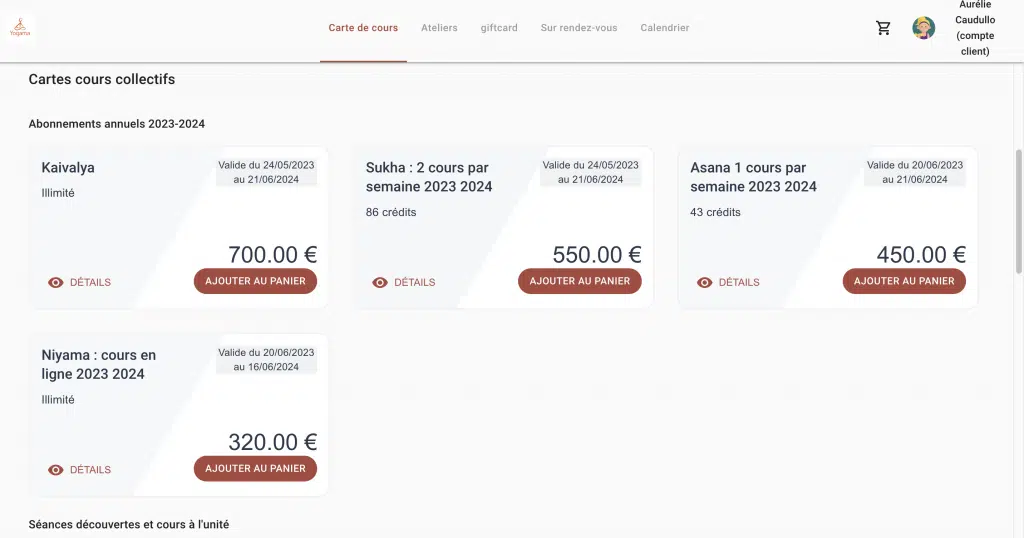The height and width of the screenshot is (538, 1024).
Task: Go to the giftcard tab
Action: [499, 28]
